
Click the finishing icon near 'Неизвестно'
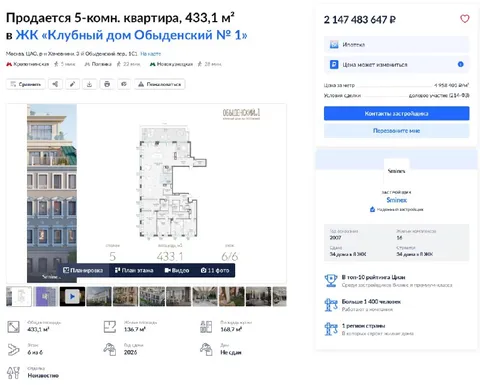13,373
